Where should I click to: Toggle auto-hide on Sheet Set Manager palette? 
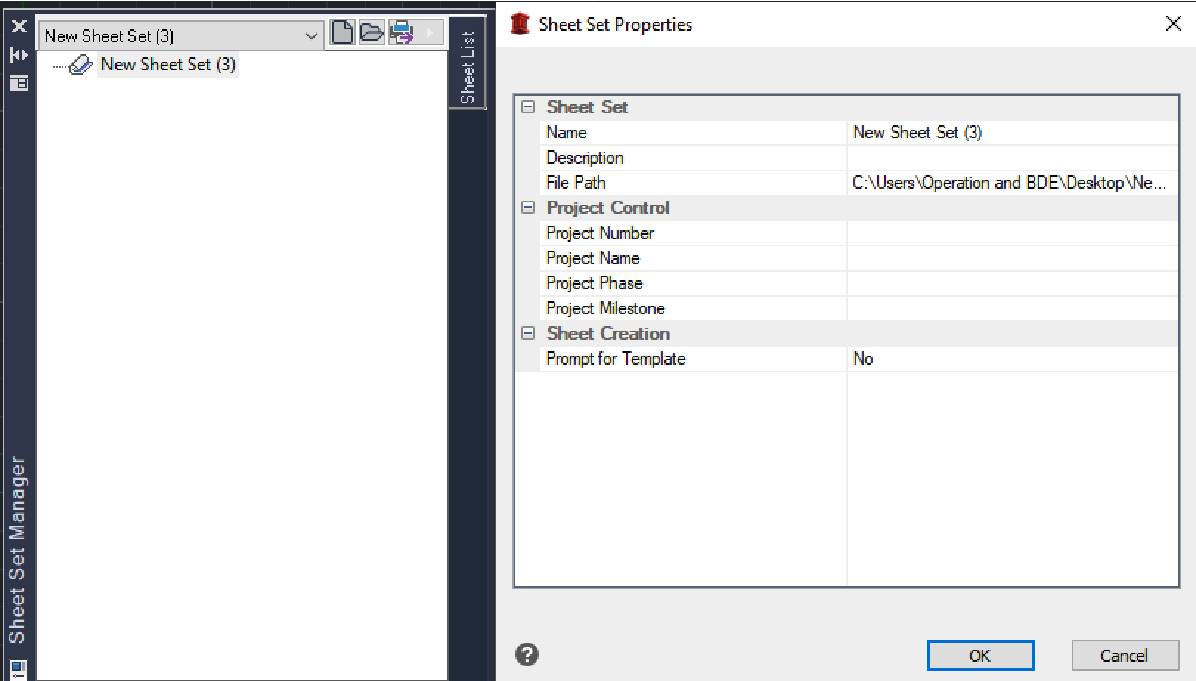click(x=18, y=55)
